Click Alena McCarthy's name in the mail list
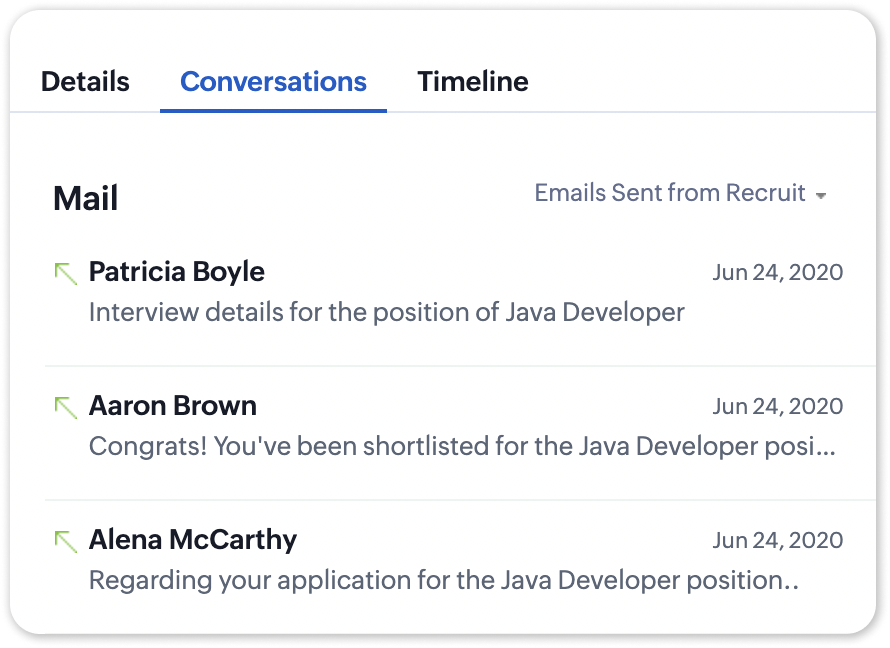 193,540
